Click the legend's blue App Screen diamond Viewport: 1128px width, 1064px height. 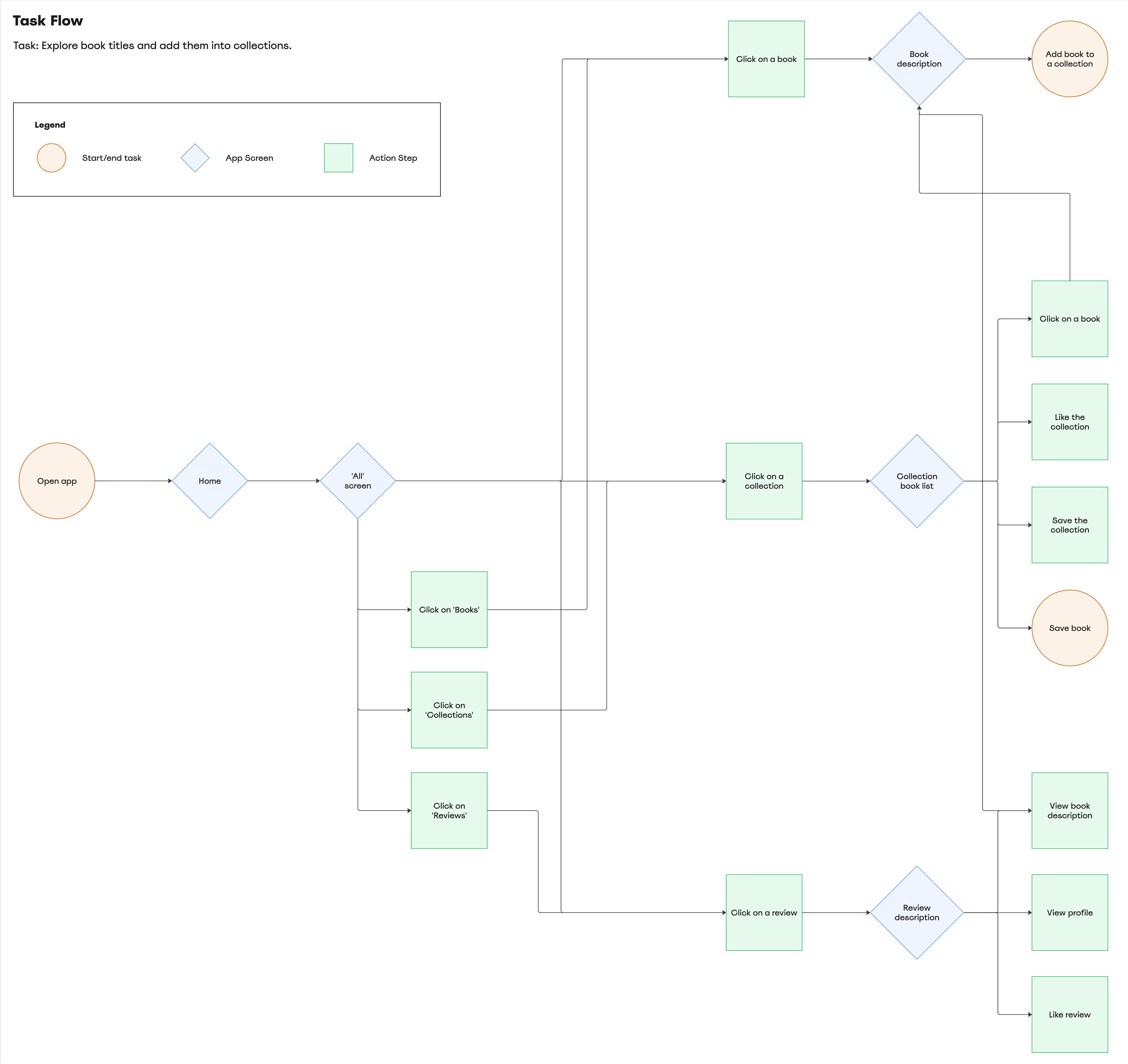click(x=195, y=158)
